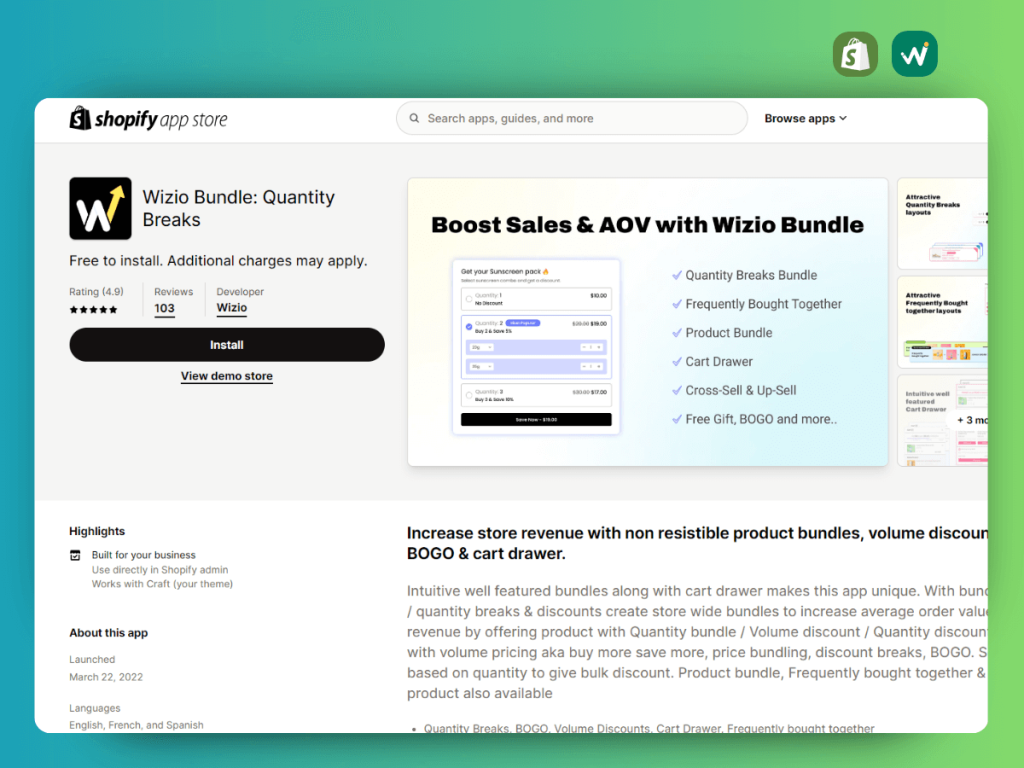Viewport: 1024px width, 768px height.
Task: Click the Save Now button in the preview
Action: tap(536, 419)
